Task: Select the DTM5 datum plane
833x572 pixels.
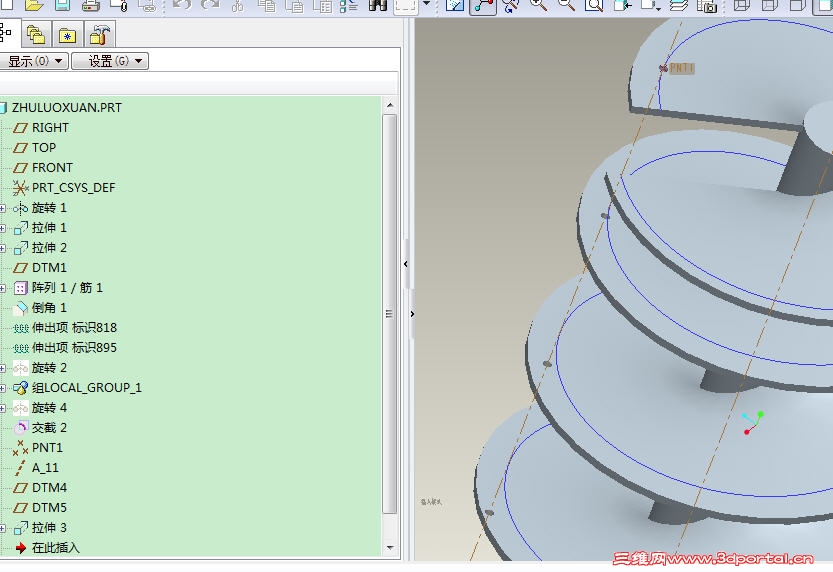Action: click(49, 508)
